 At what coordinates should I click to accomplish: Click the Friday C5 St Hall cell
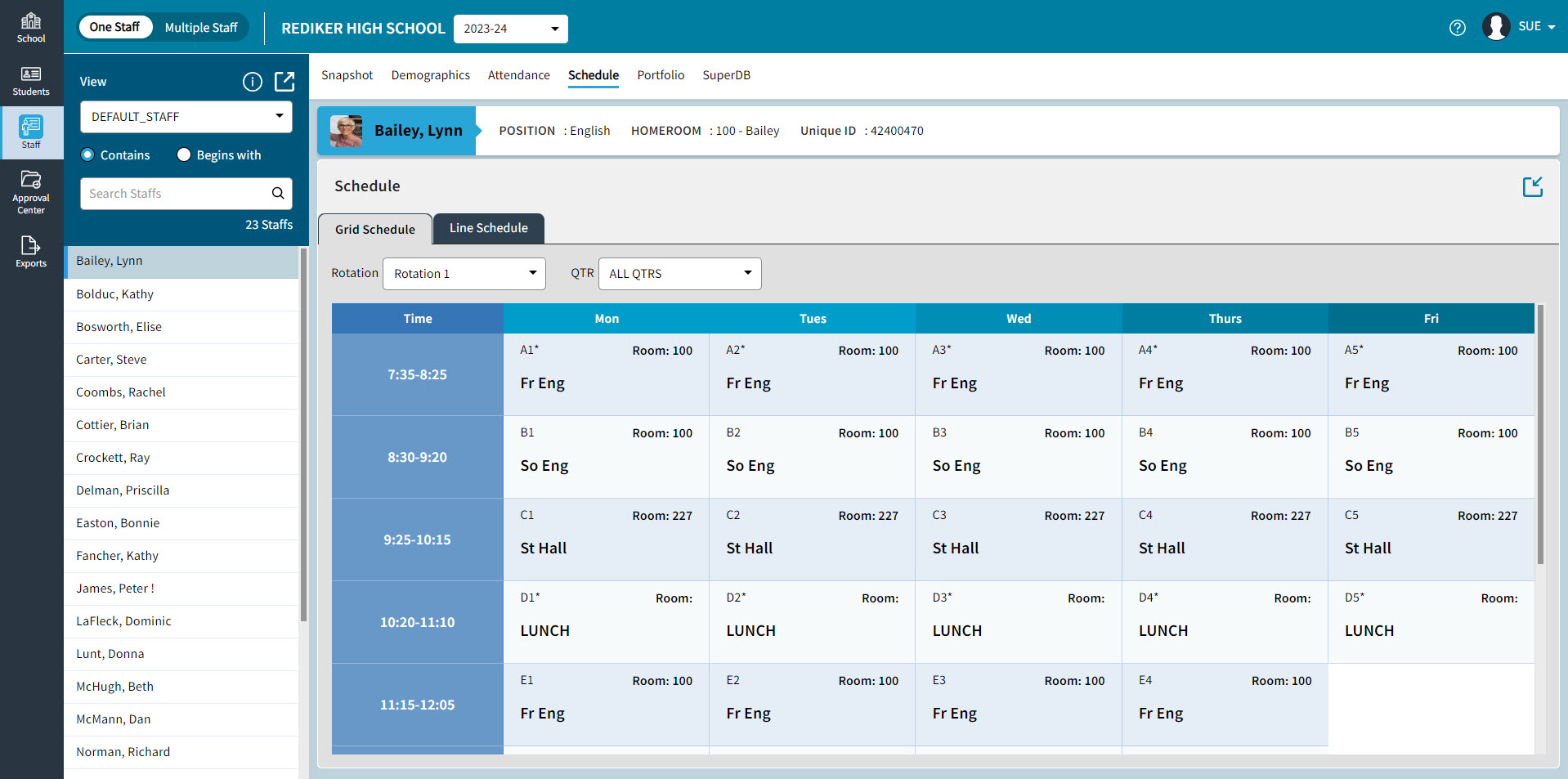(1431, 539)
